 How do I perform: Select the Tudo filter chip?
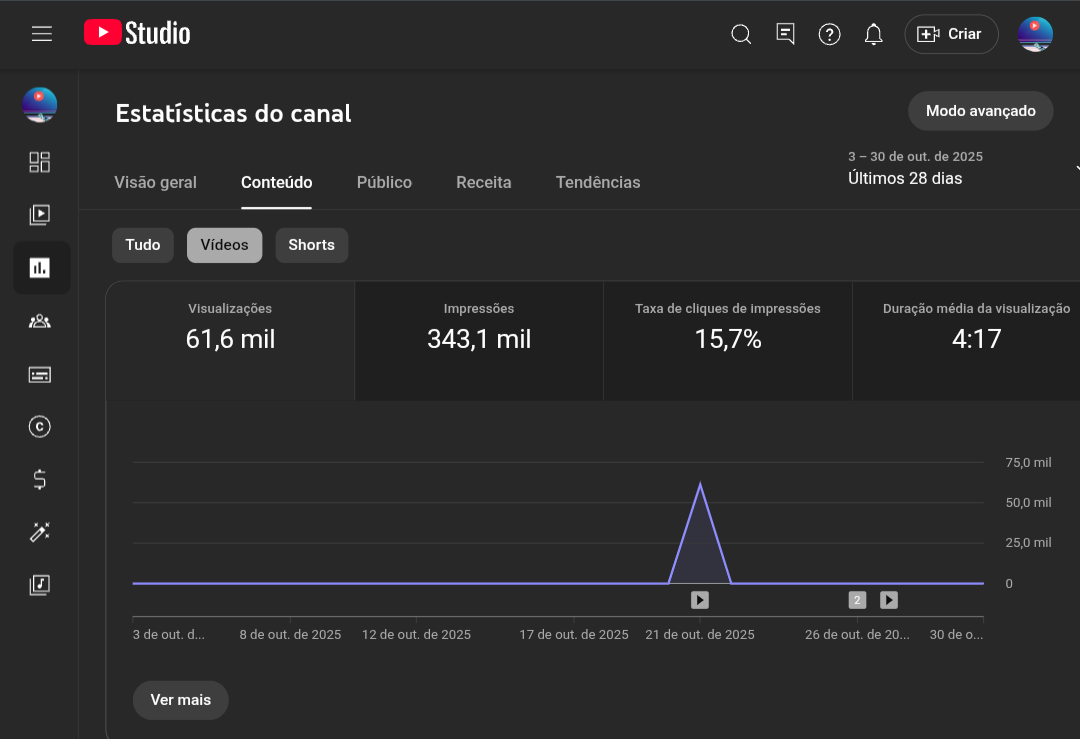[143, 245]
